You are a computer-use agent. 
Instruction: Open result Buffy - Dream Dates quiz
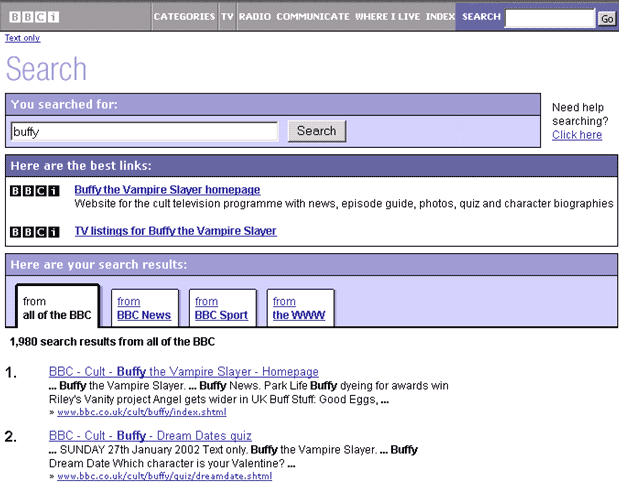pos(150,436)
